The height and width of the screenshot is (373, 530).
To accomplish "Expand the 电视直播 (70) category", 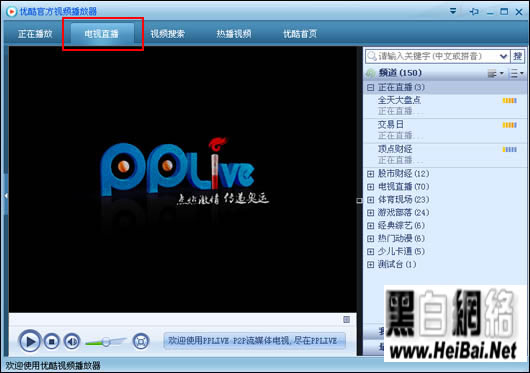I will click(370, 186).
